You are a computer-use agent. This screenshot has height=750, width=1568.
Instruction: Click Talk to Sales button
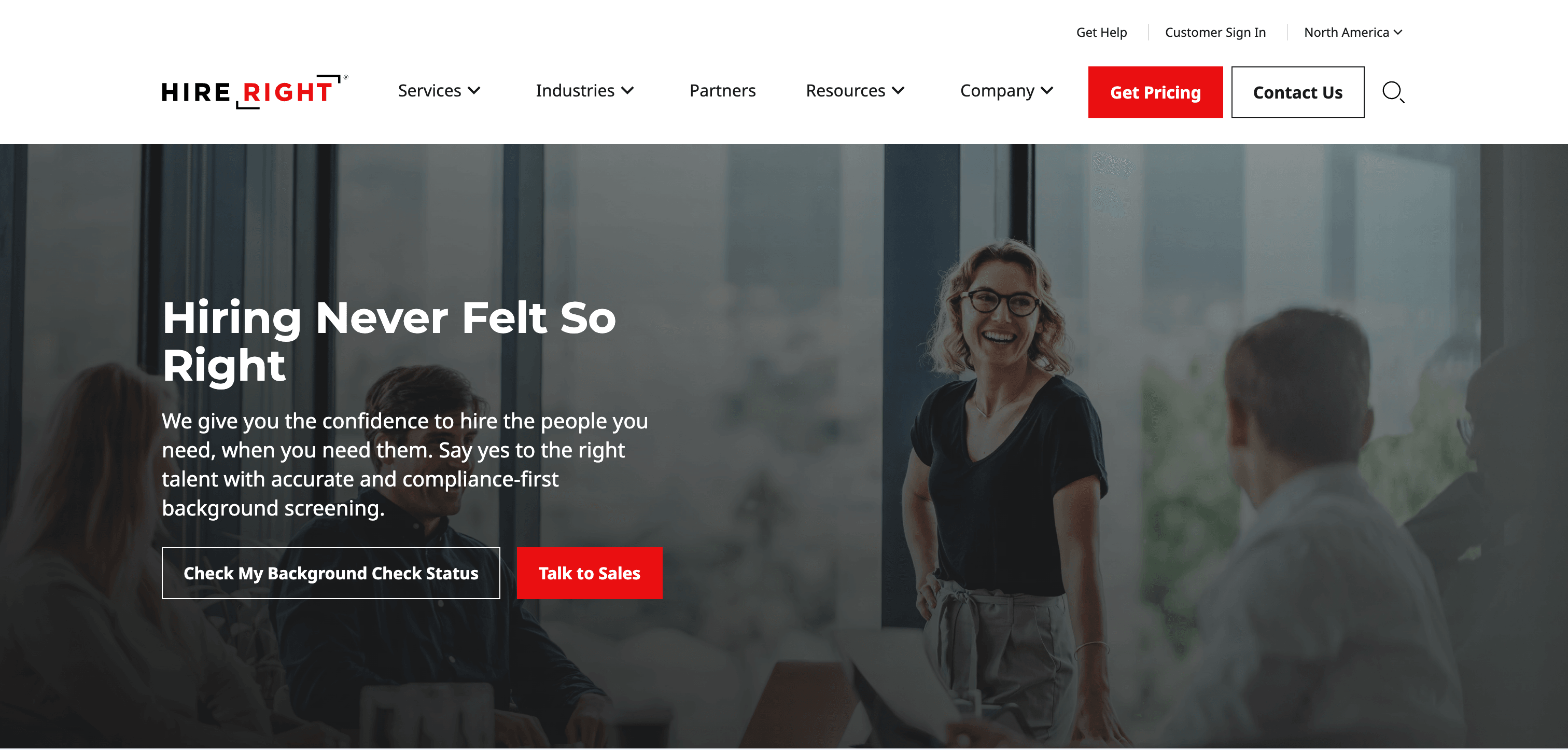(x=589, y=573)
